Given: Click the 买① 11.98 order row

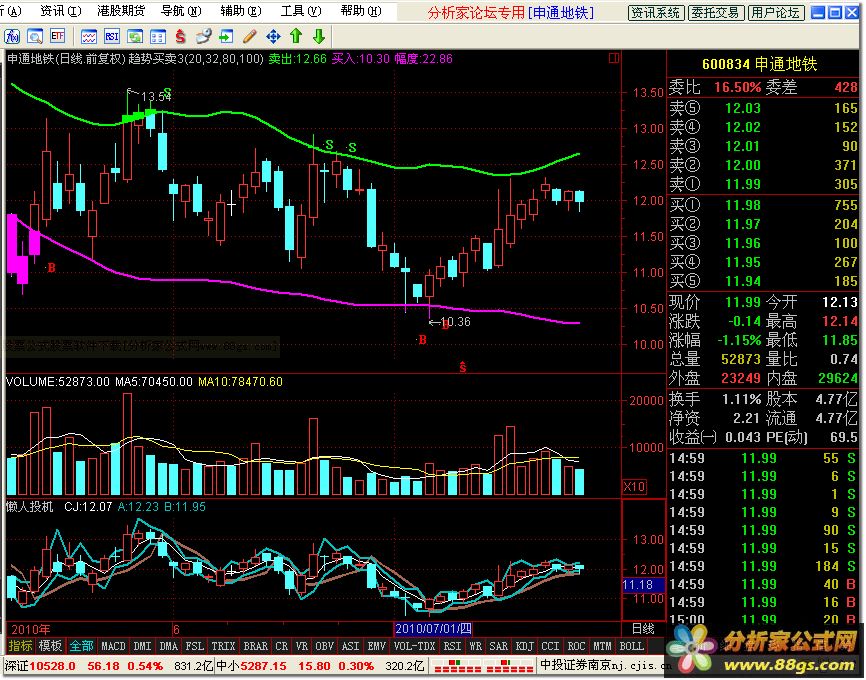Looking at the screenshot, I should [763, 205].
